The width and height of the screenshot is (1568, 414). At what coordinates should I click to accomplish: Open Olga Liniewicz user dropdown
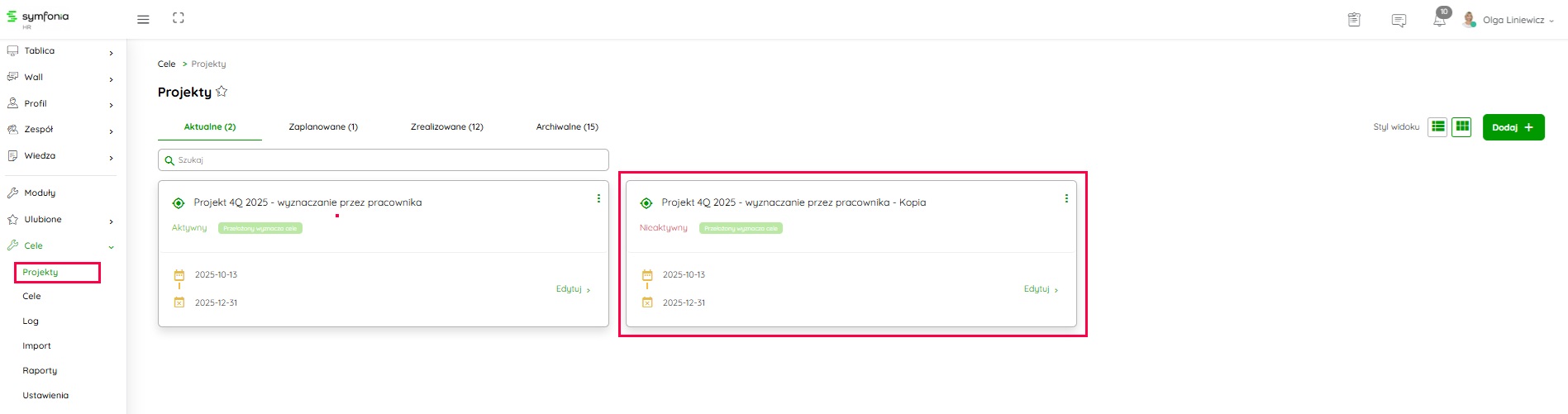[x=1512, y=20]
